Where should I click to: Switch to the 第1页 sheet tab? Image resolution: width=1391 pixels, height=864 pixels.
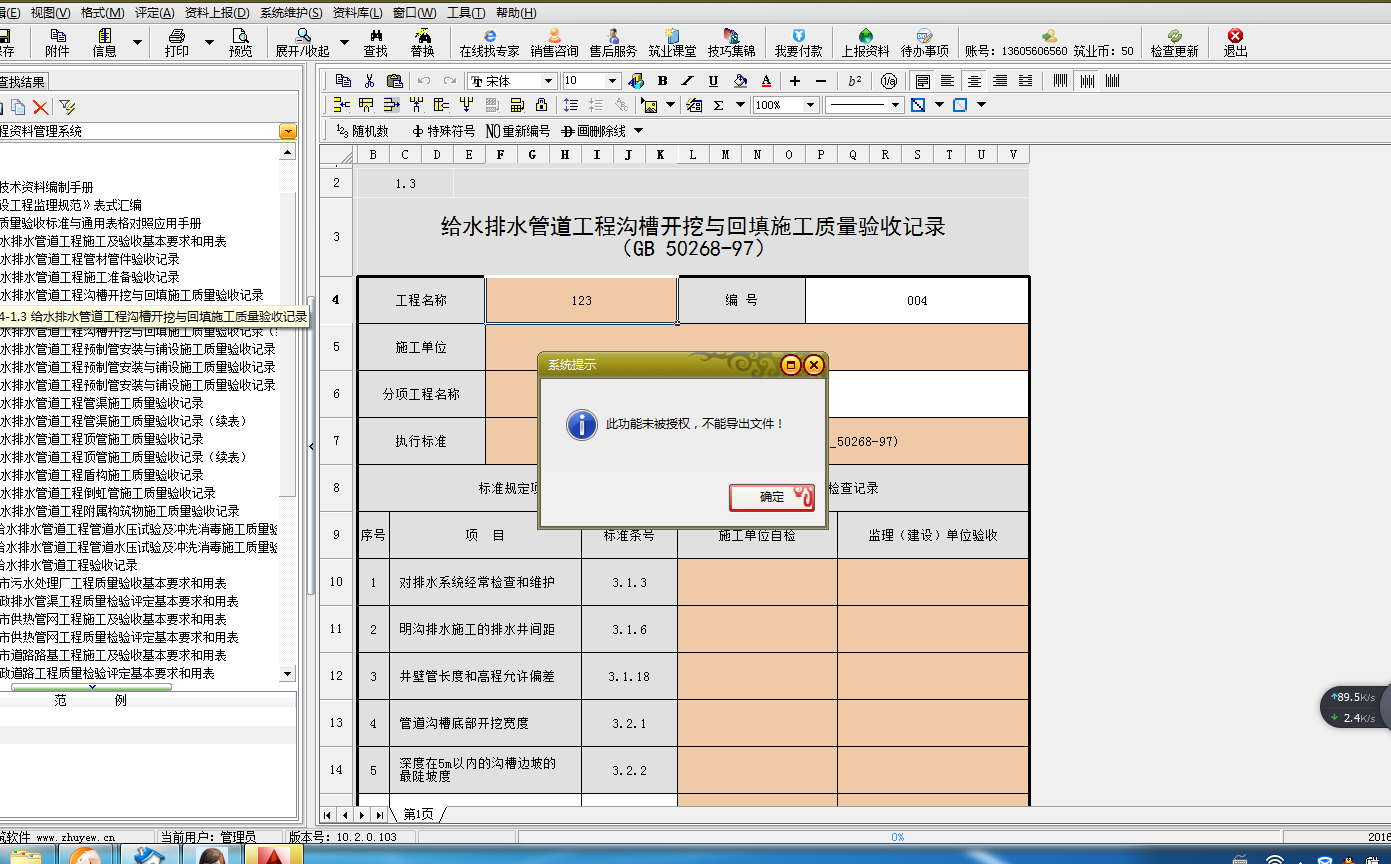[x=418, y=814]
